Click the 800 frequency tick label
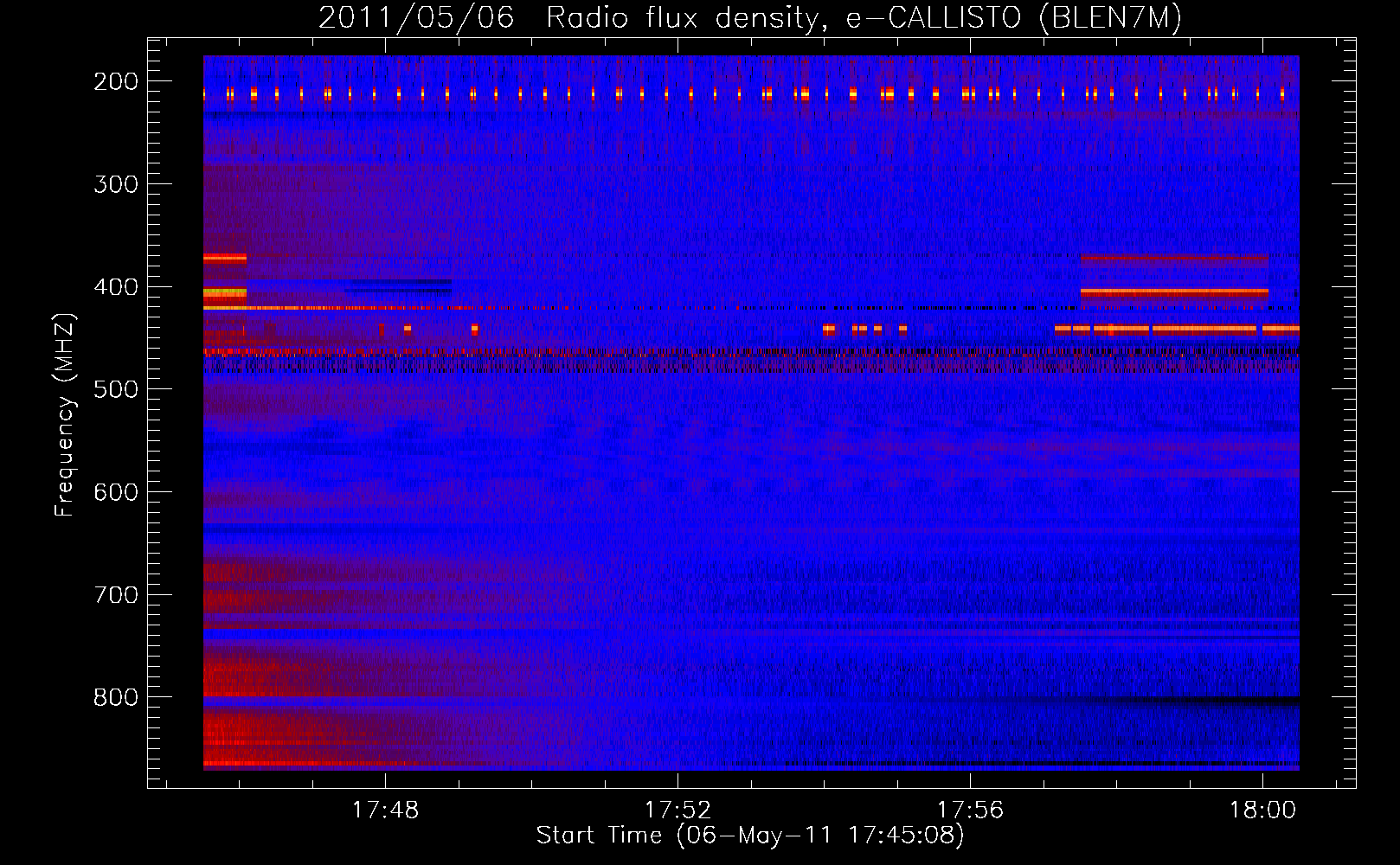Image resolution: width=1400 pixels, height=865 pixels. (116, 697)
